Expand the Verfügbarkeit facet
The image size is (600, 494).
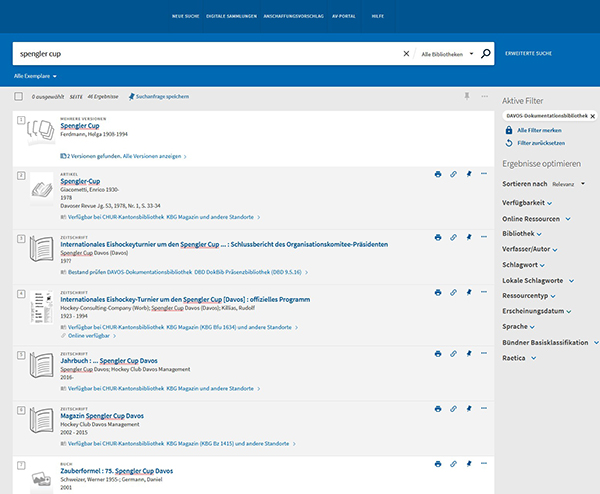point(527,203)
